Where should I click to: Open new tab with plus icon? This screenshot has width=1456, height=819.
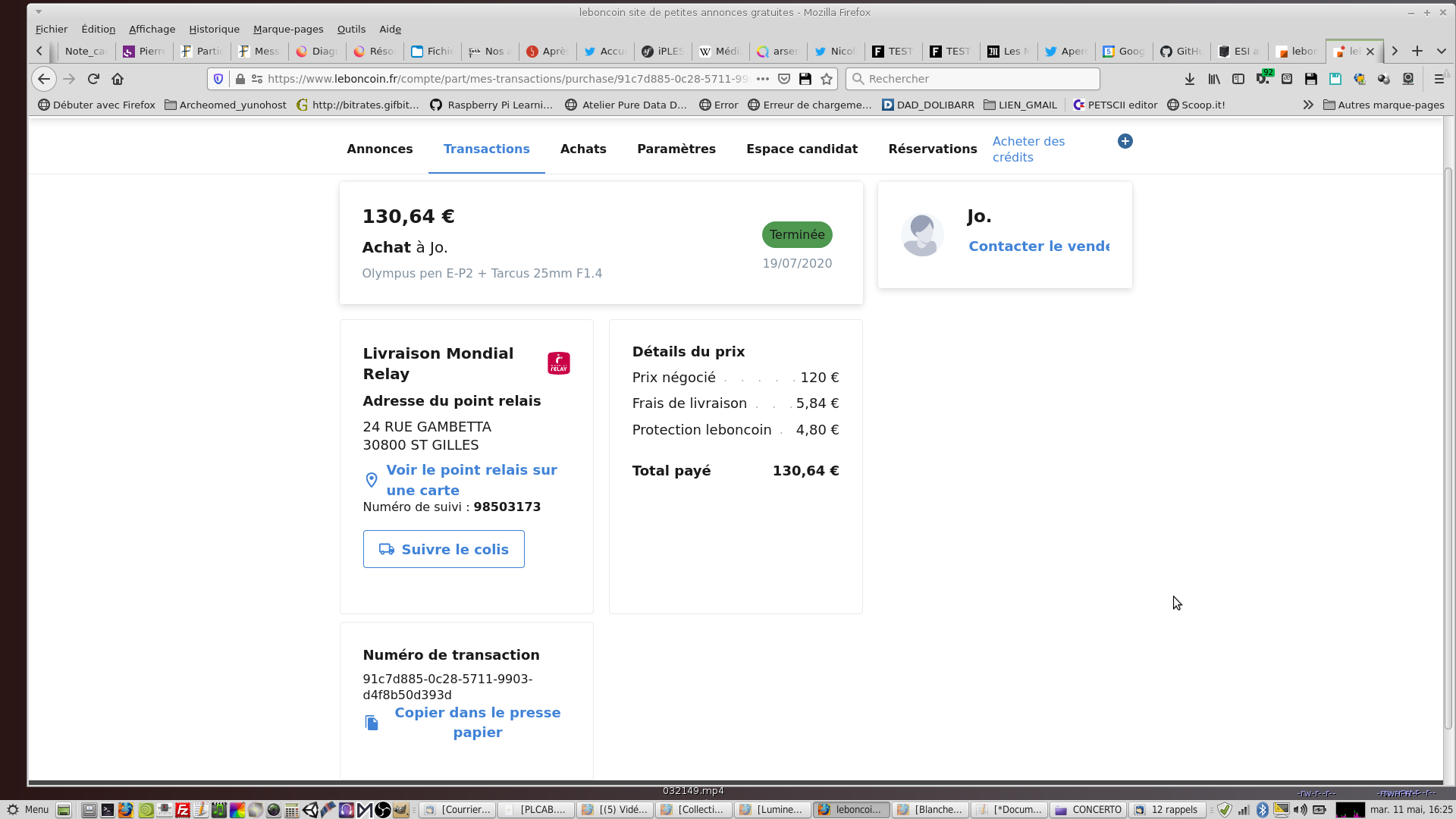(1417, 51)
